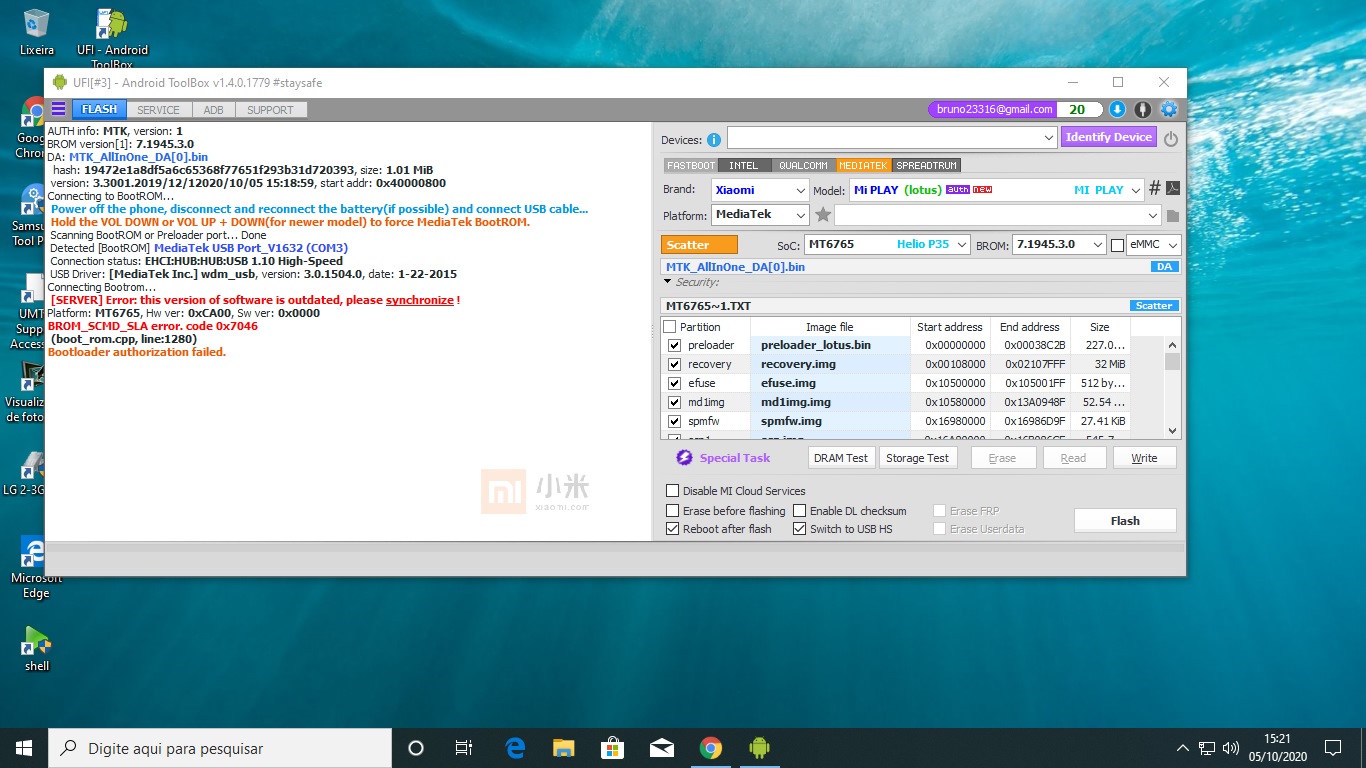Open Edge from the taskbar

(x=515, y=747)
